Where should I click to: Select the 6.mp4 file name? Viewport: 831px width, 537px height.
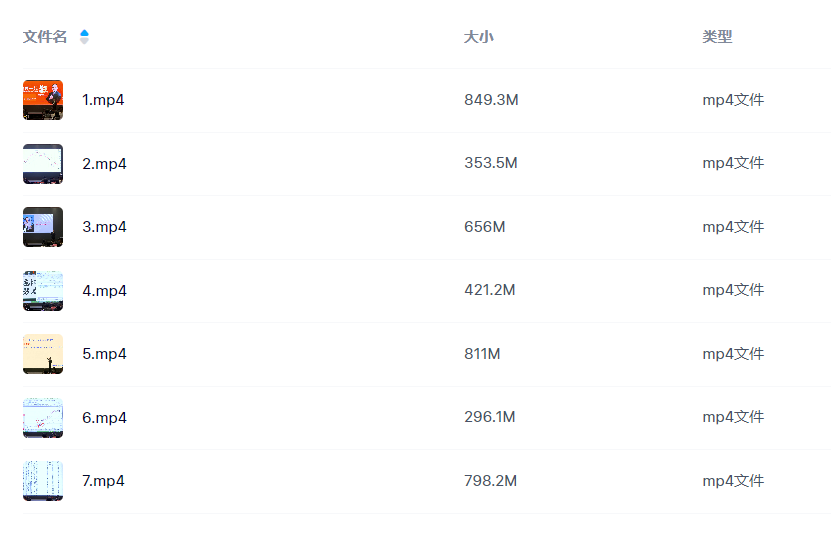[x=104, y=418]
